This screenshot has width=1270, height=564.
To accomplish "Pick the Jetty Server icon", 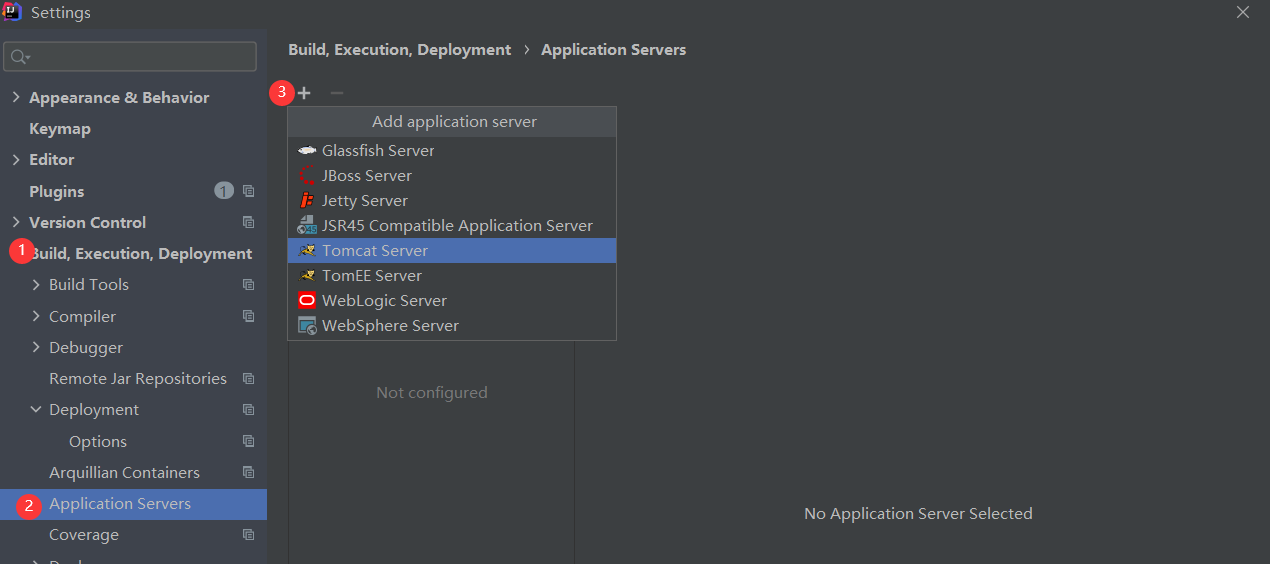I will click(x=307, y=201).
